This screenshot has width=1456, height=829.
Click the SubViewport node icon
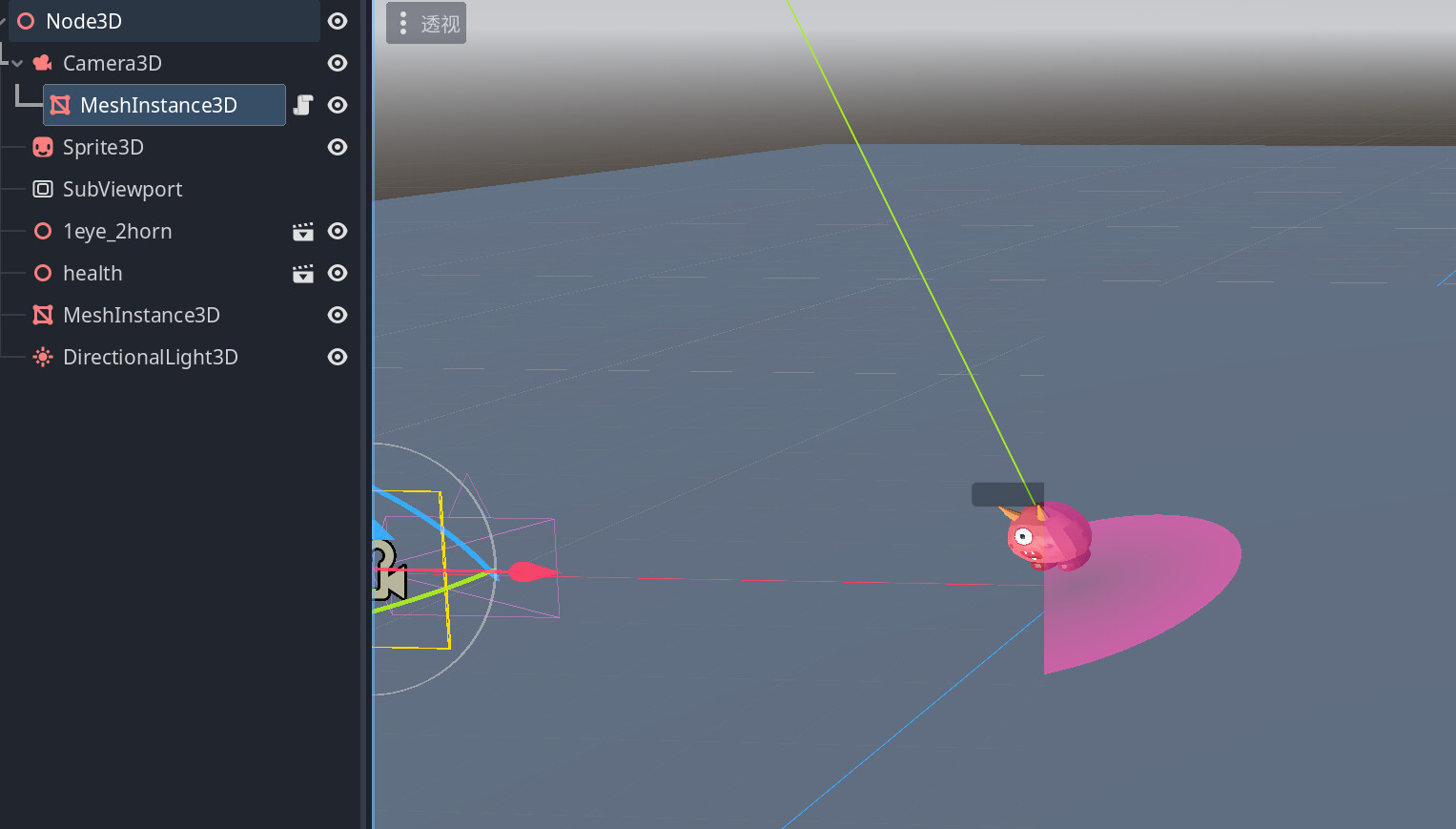click(43, 189)
